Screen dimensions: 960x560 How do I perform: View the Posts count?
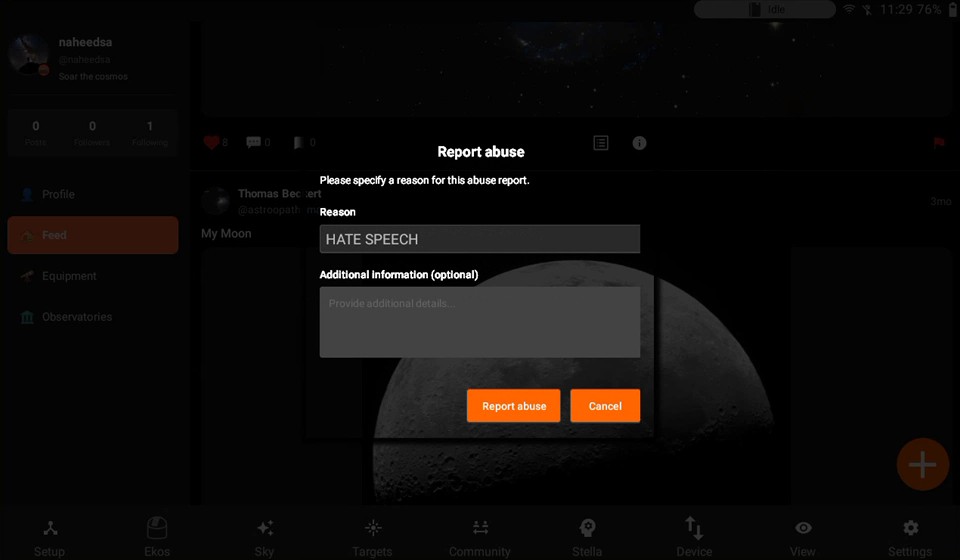(36, 133)
